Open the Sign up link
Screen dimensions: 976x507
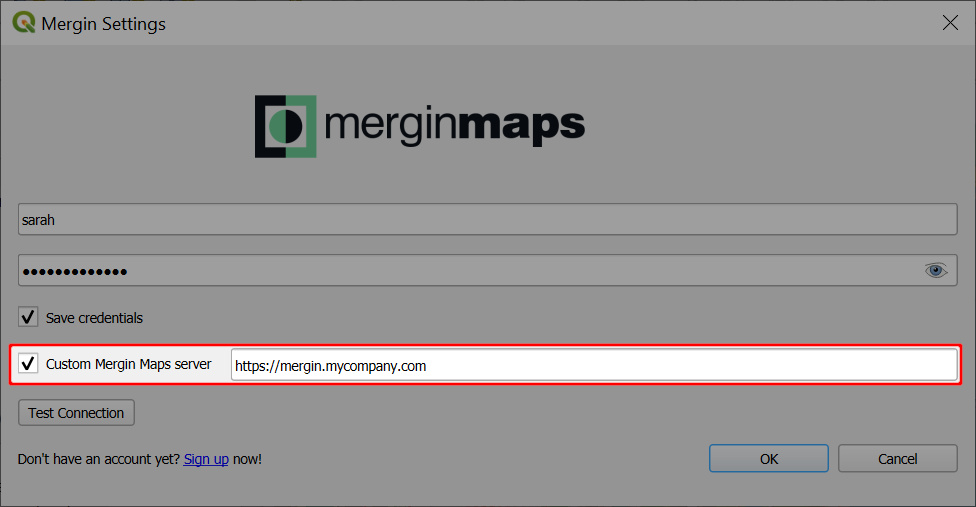(206, 459)
